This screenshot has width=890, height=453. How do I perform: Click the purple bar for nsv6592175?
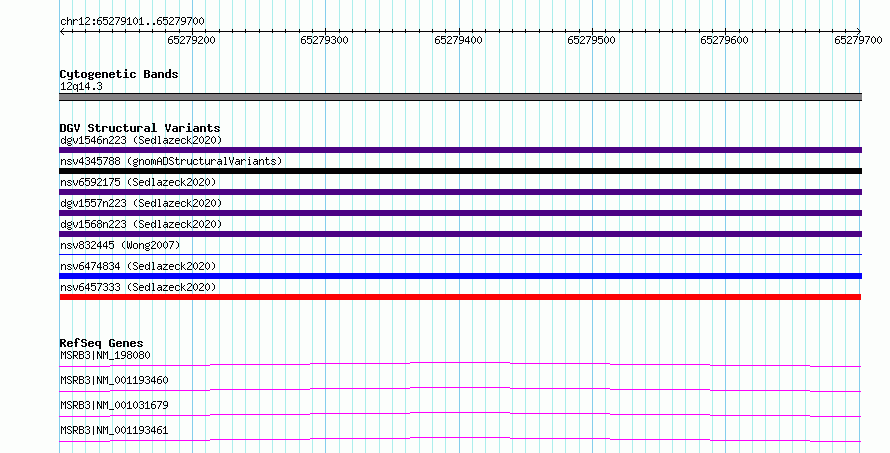[x=460, y=192]
